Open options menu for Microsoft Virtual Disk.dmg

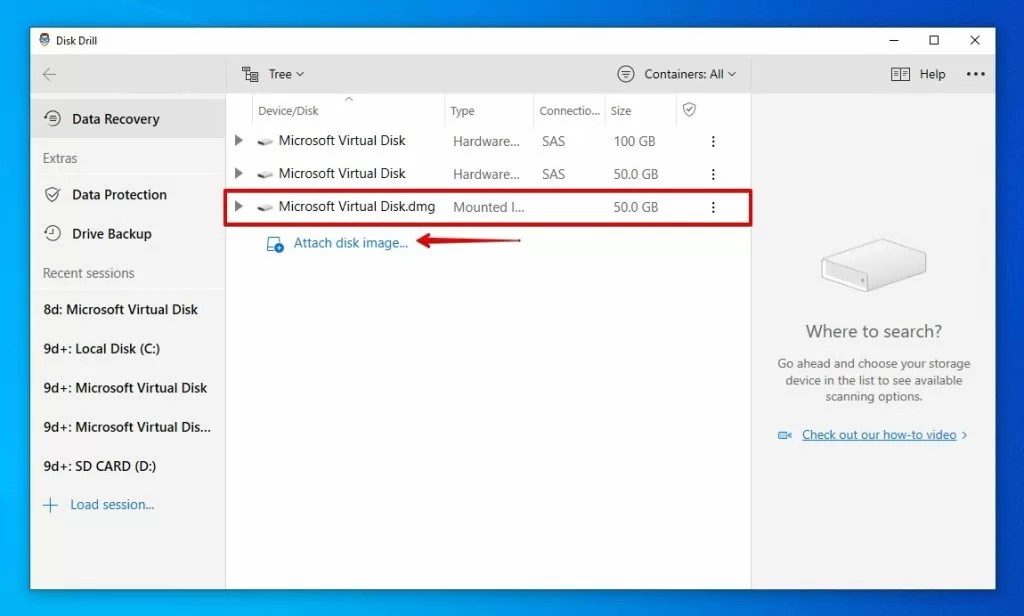(713, 207)
